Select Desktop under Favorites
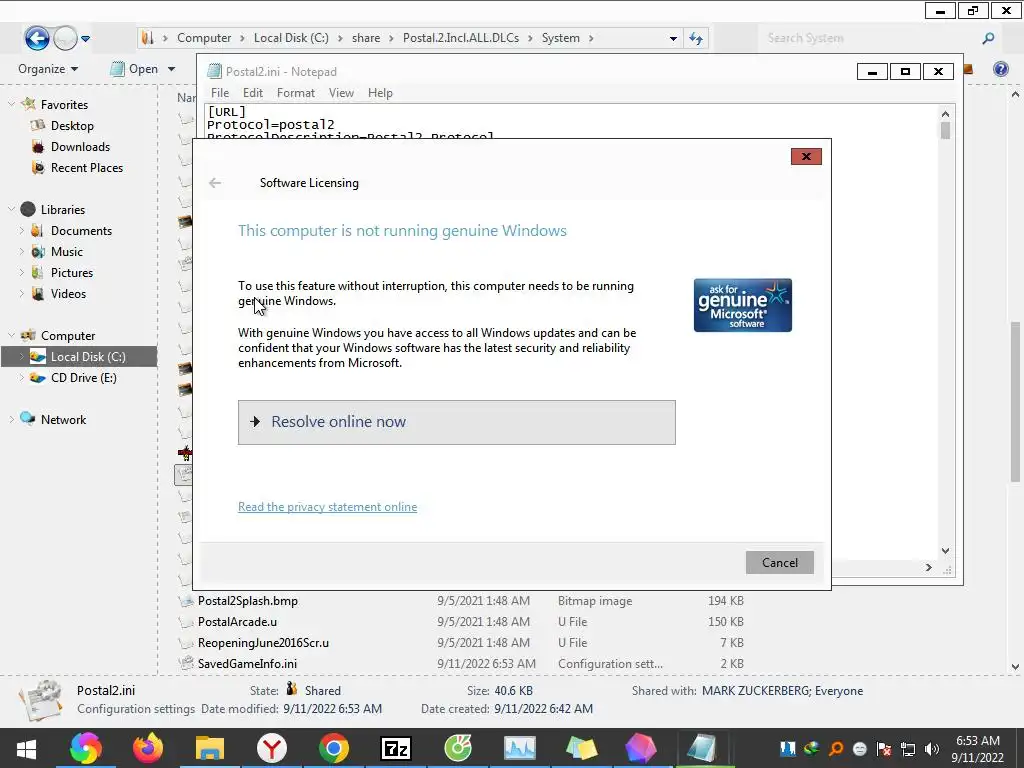Viewport: 1024px width, 768px height. click(x=72, y=125)
